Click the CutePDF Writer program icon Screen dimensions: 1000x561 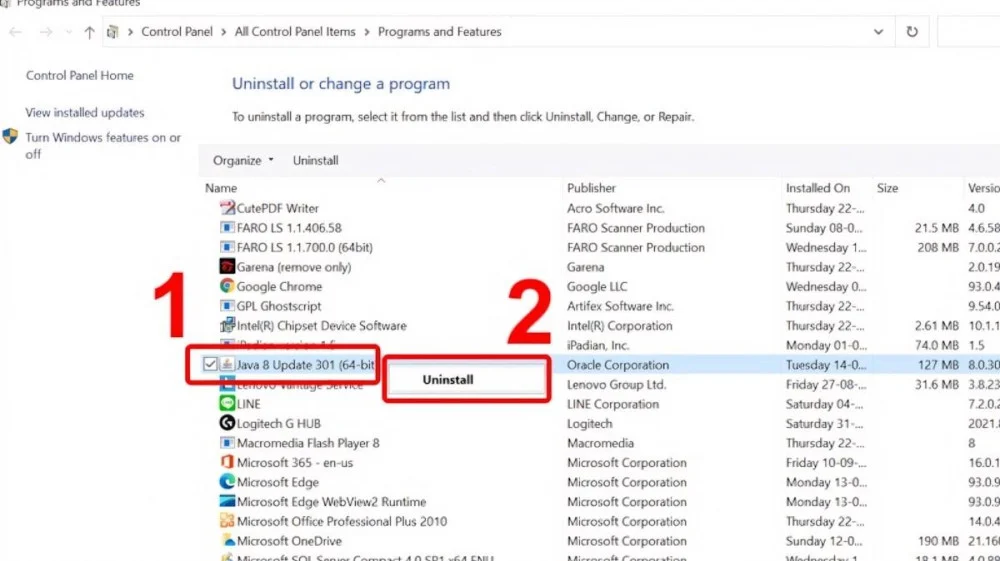click(227, 208)
